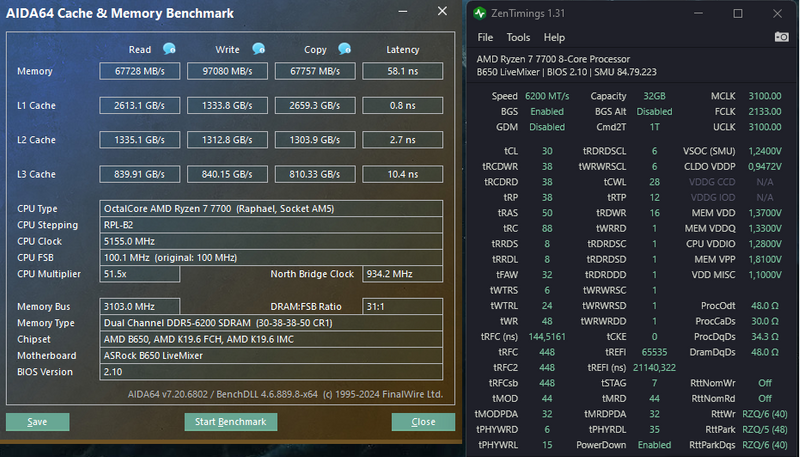Click Motherboard value ASRock B650 LiveMixer

pos(271,356)
